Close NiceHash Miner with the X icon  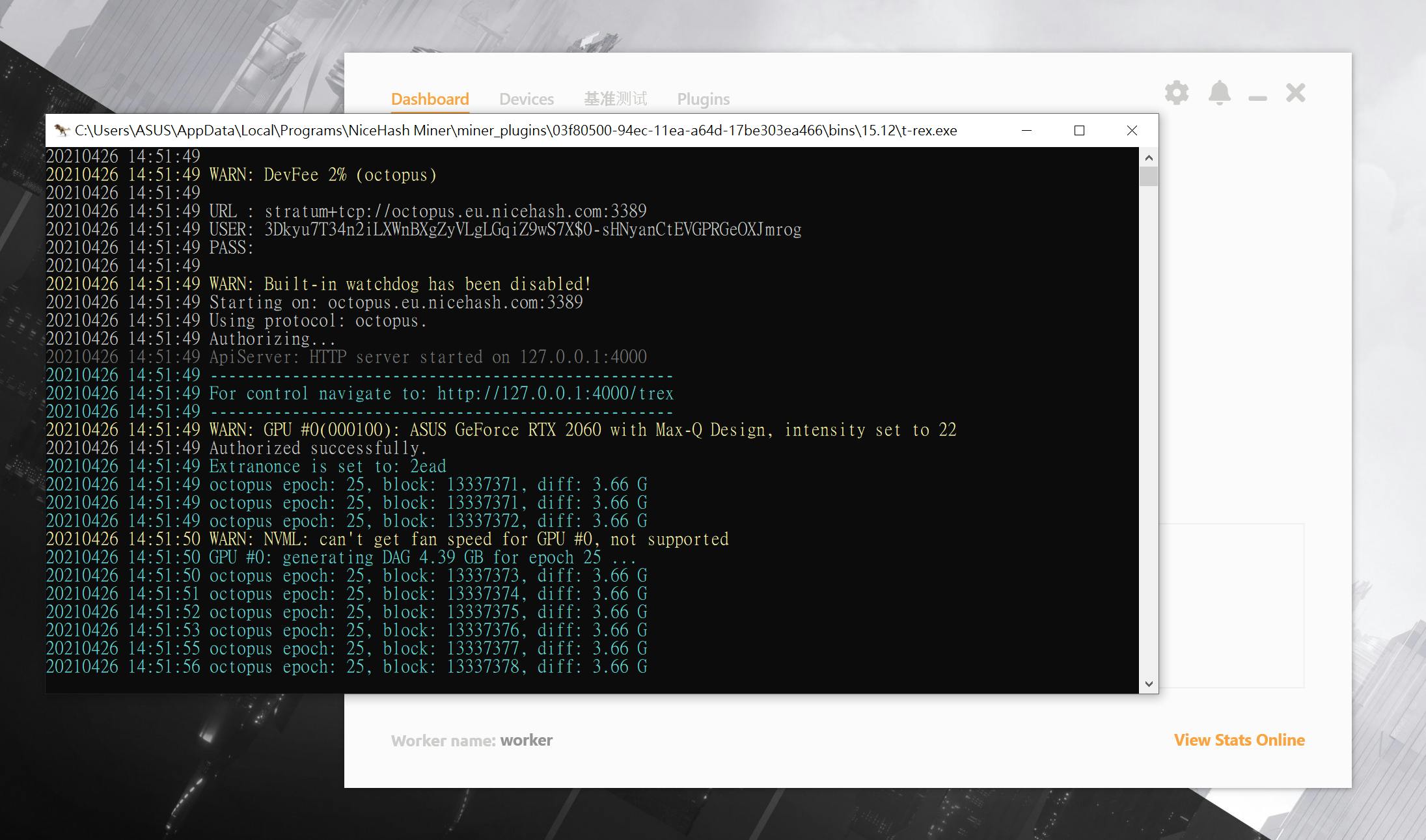coord(1295,93)
